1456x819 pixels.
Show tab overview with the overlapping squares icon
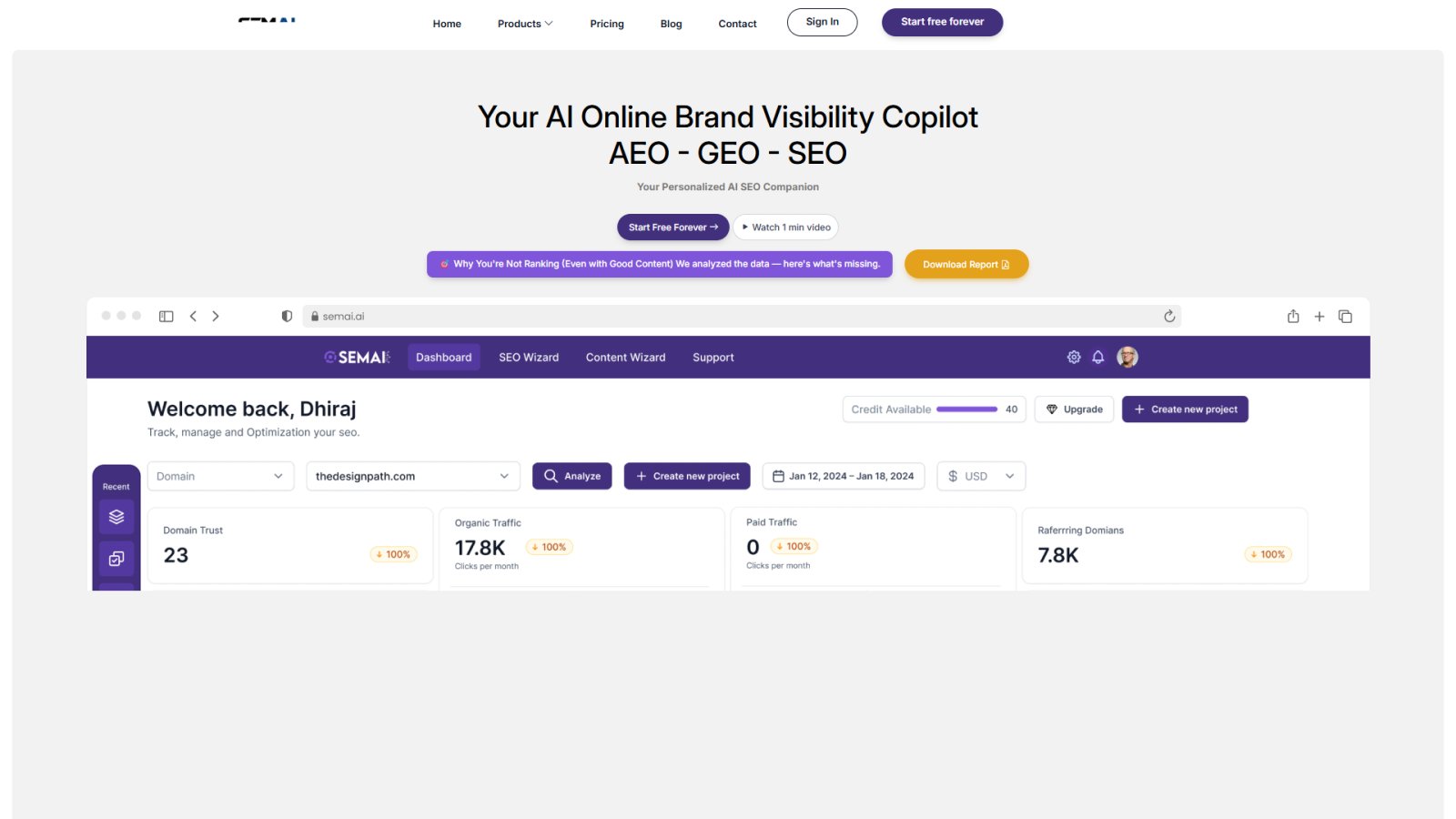[x=1345, y=317]
